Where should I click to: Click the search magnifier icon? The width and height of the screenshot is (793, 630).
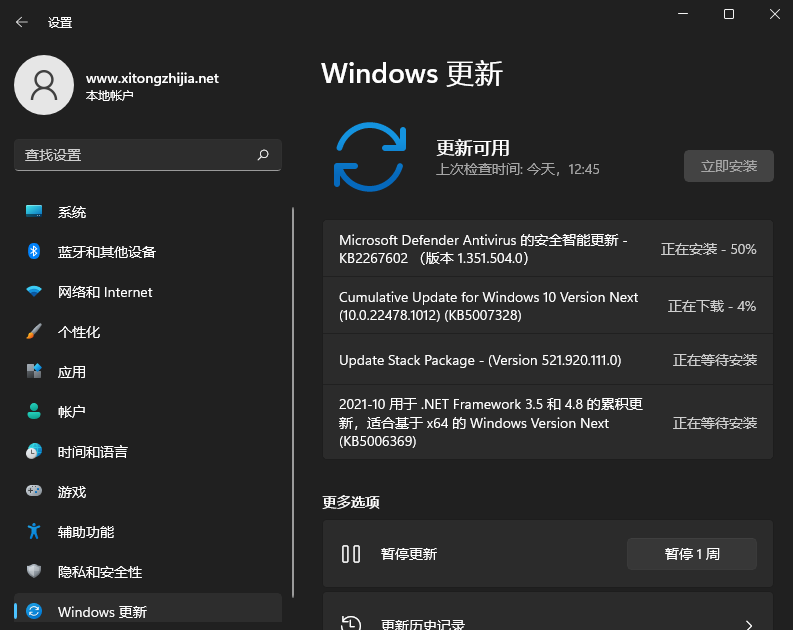pyautogui.click(x=263, y=155)
